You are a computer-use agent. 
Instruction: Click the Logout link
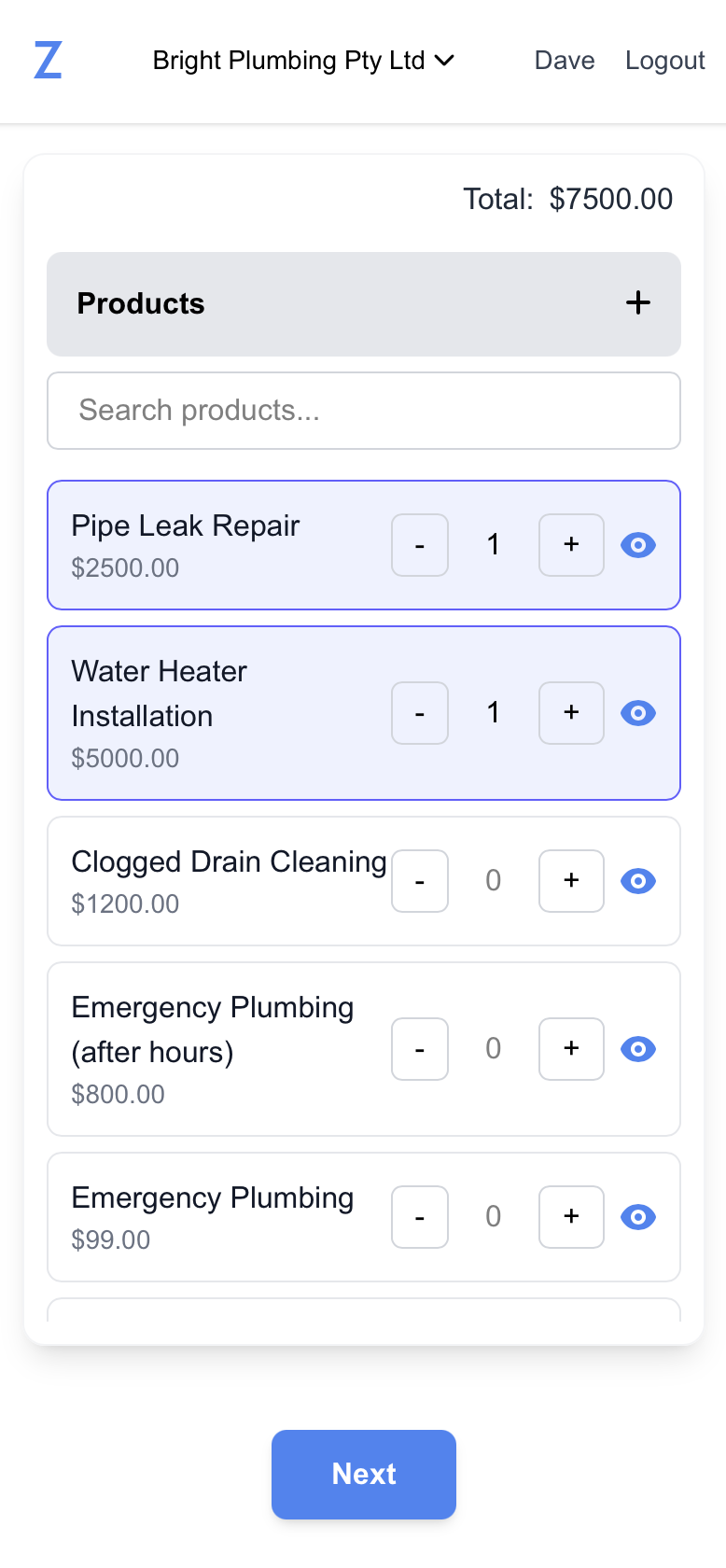coord(664,61)
